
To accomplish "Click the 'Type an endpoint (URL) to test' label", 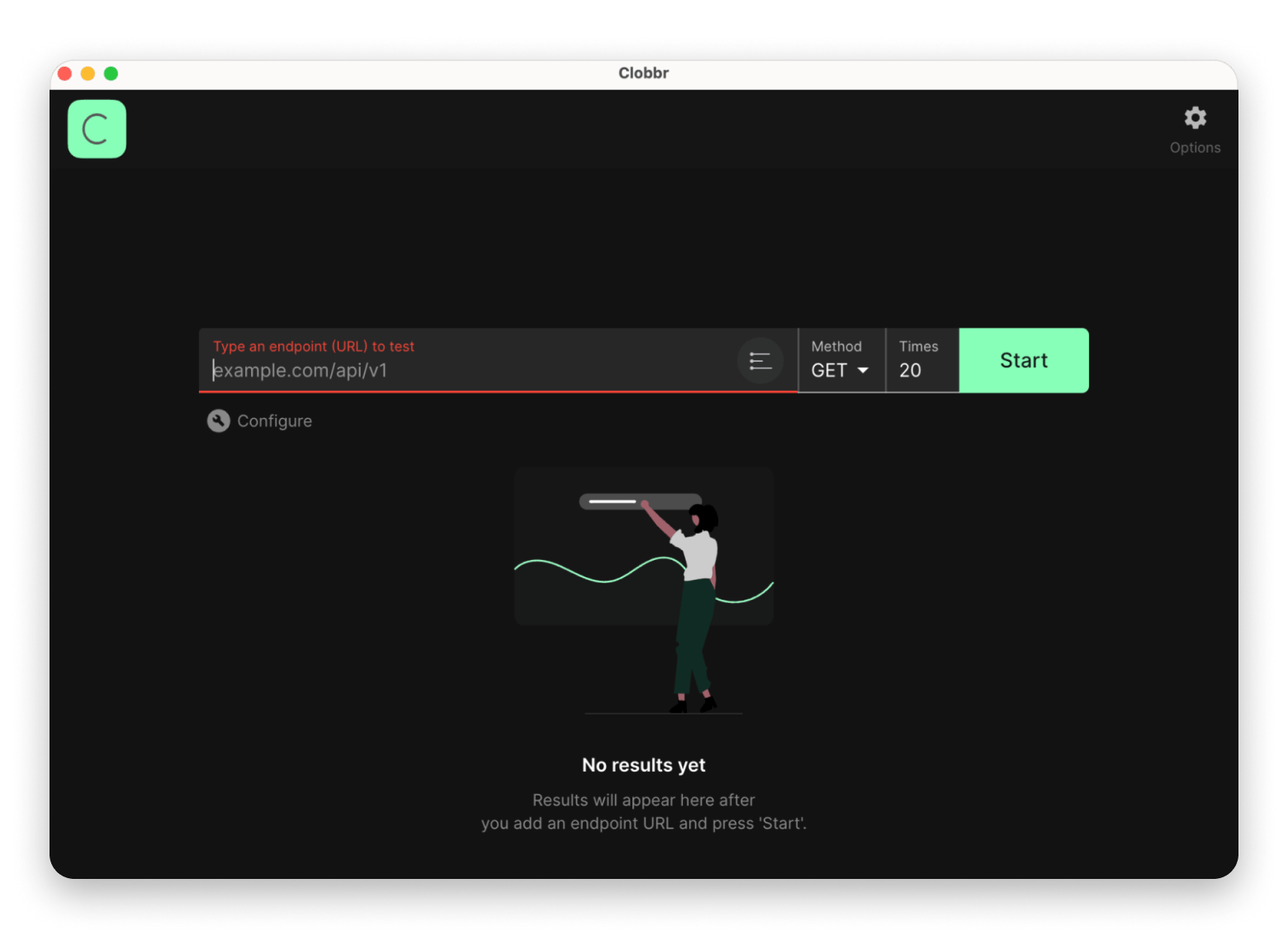I will tap(314, 346).
